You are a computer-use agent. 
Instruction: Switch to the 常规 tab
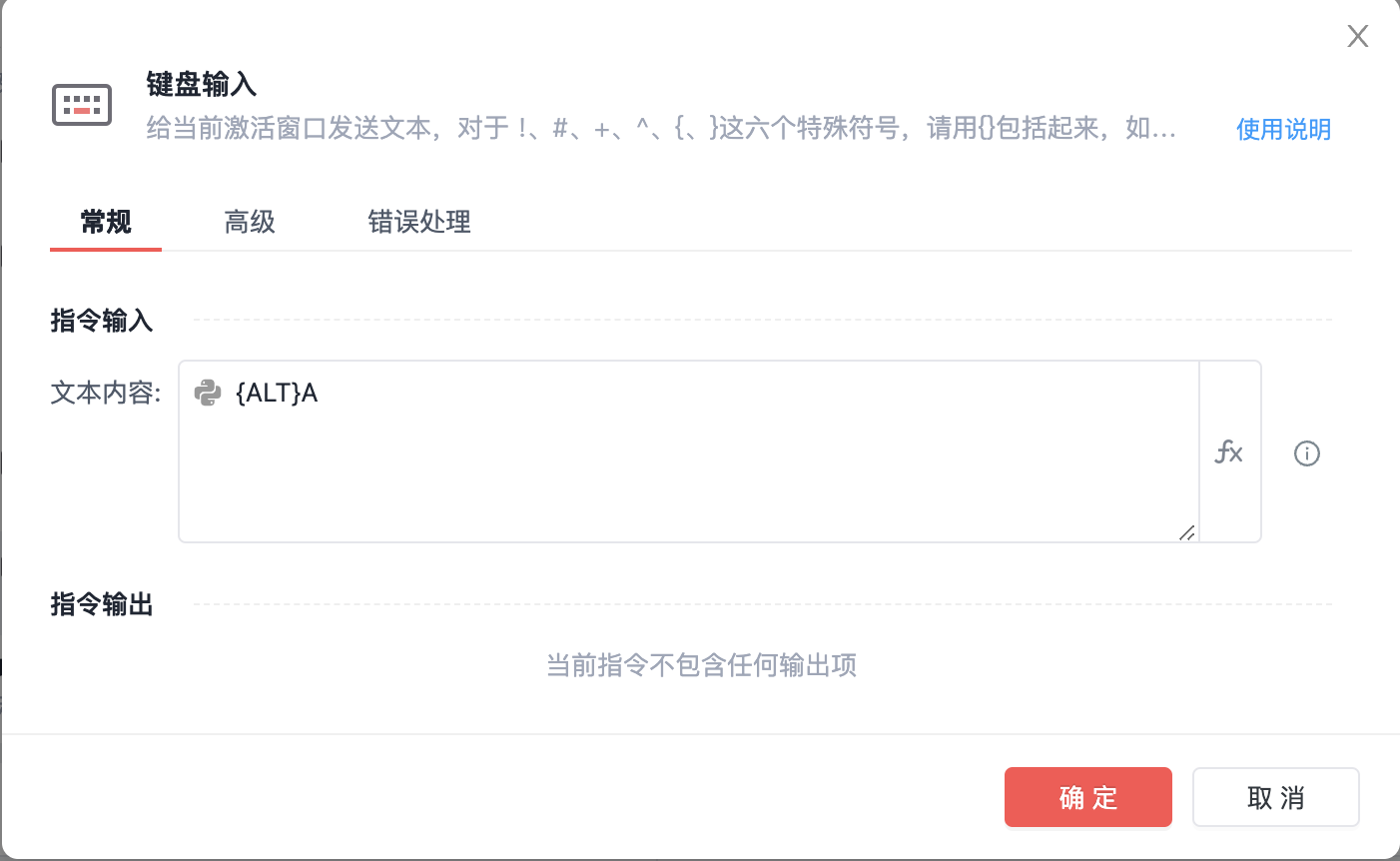tap(106, 222)
